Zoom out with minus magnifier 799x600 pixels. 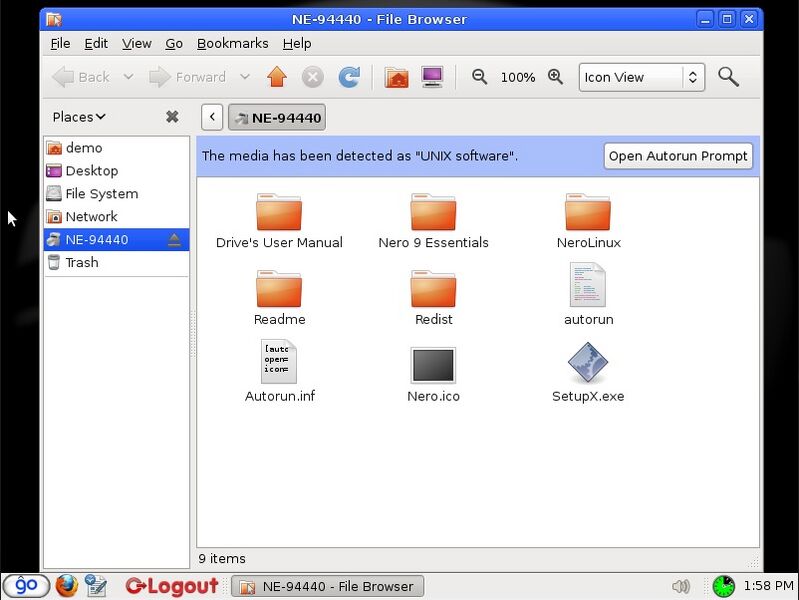480,77
